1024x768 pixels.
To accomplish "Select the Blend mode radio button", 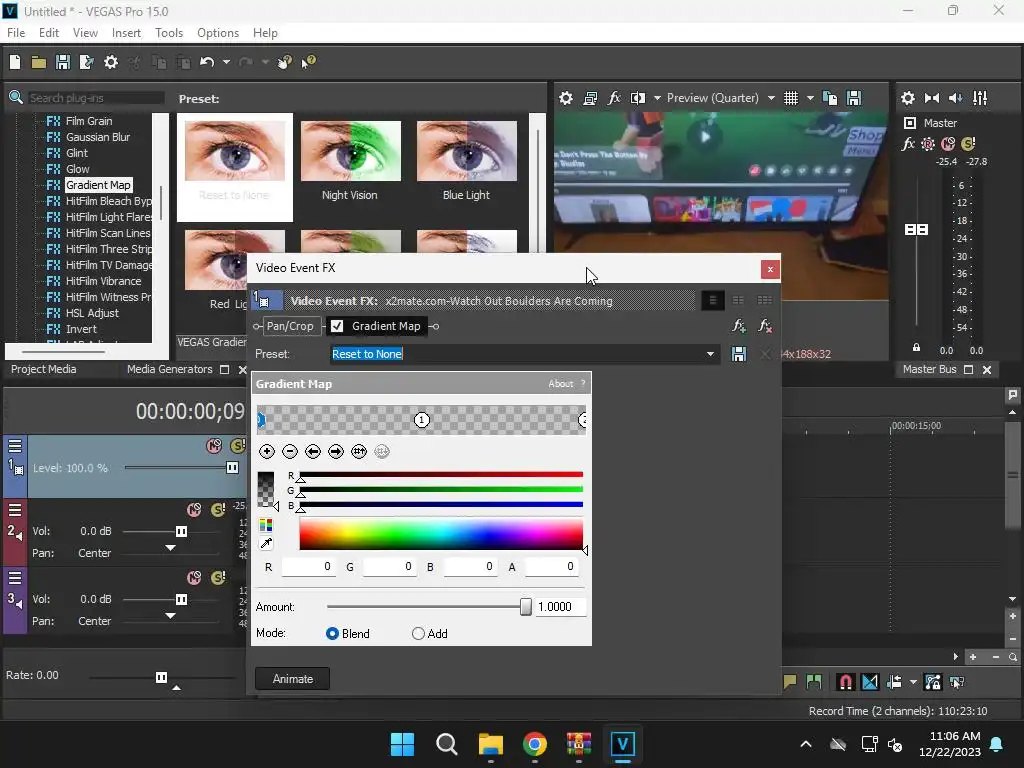I will [332, 633].
